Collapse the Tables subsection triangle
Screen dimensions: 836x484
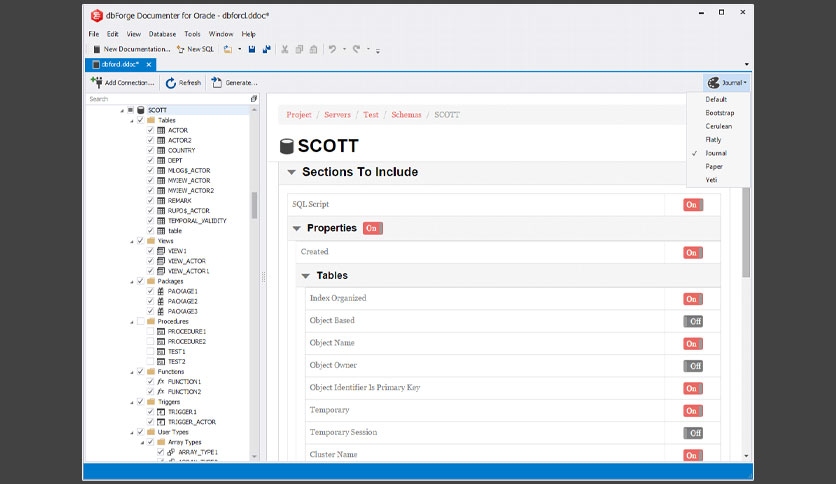[306, 276]
